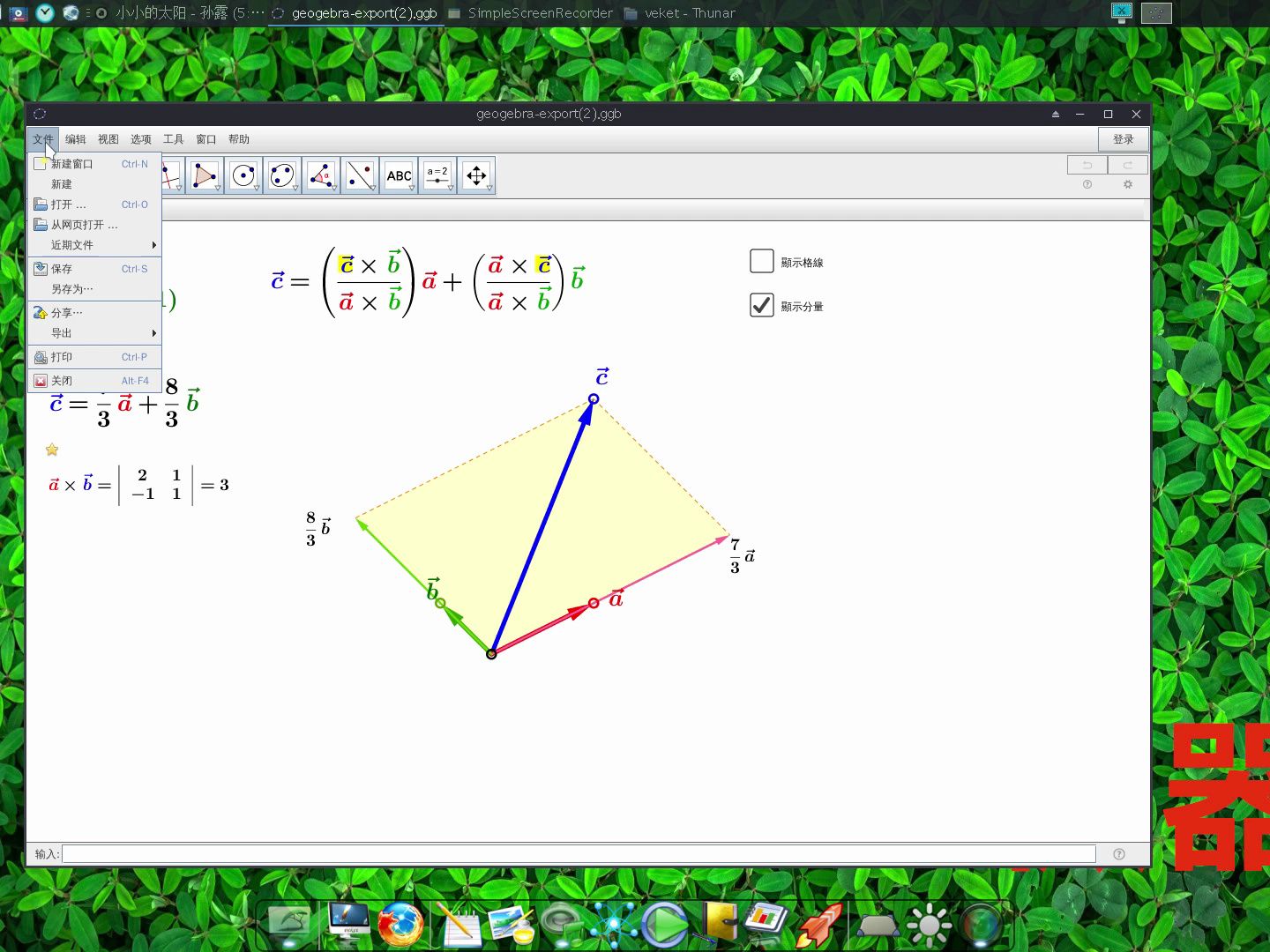Screen dimensions: 1270x952
Task: Choose 从网页打开 … menu entry
Action: coord(95,225)
